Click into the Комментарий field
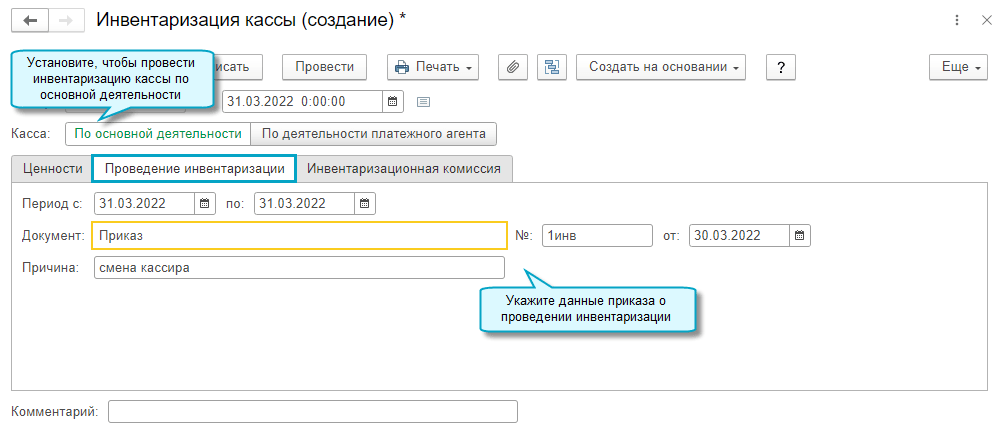This screenshot has height=431, width=1007. (313, 412)
